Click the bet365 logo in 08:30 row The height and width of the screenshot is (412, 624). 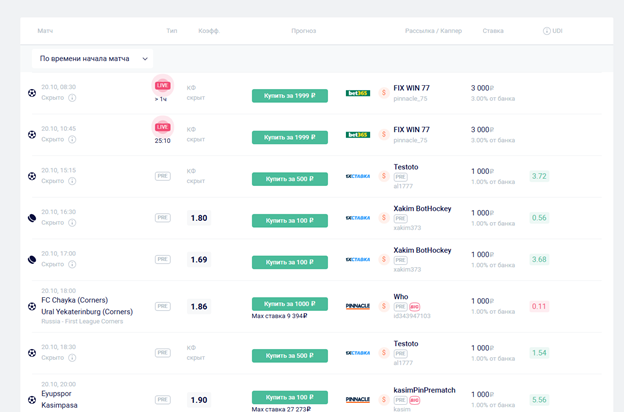(357, 93)
